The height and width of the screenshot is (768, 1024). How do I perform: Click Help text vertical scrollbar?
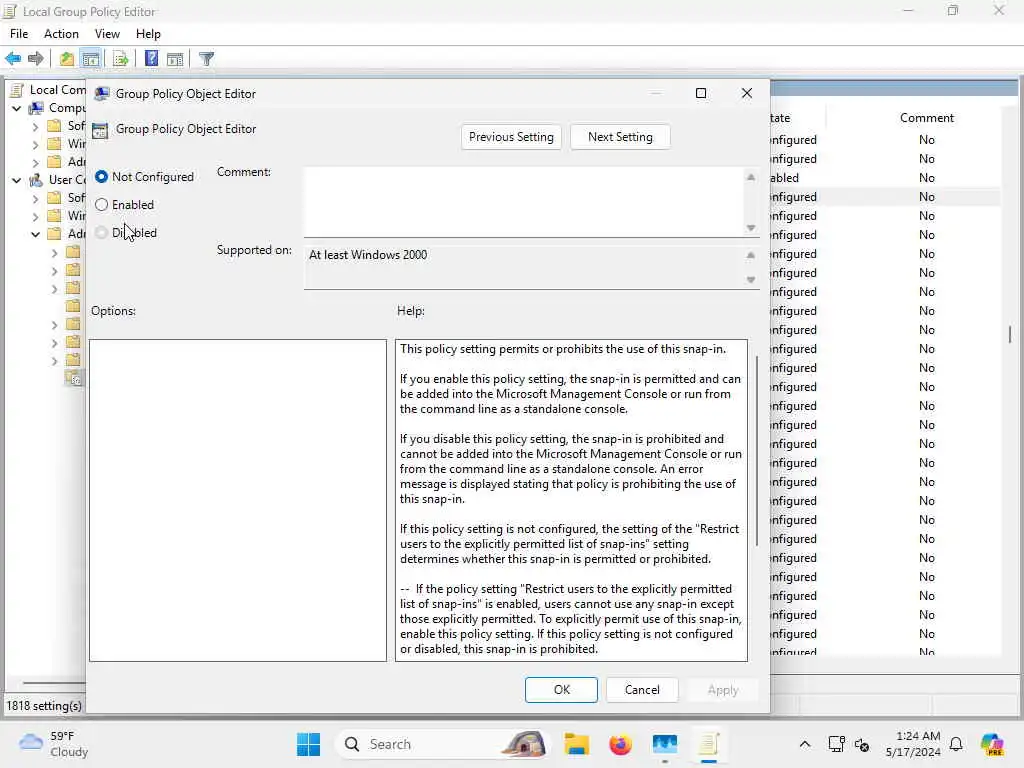click(757, 451)
